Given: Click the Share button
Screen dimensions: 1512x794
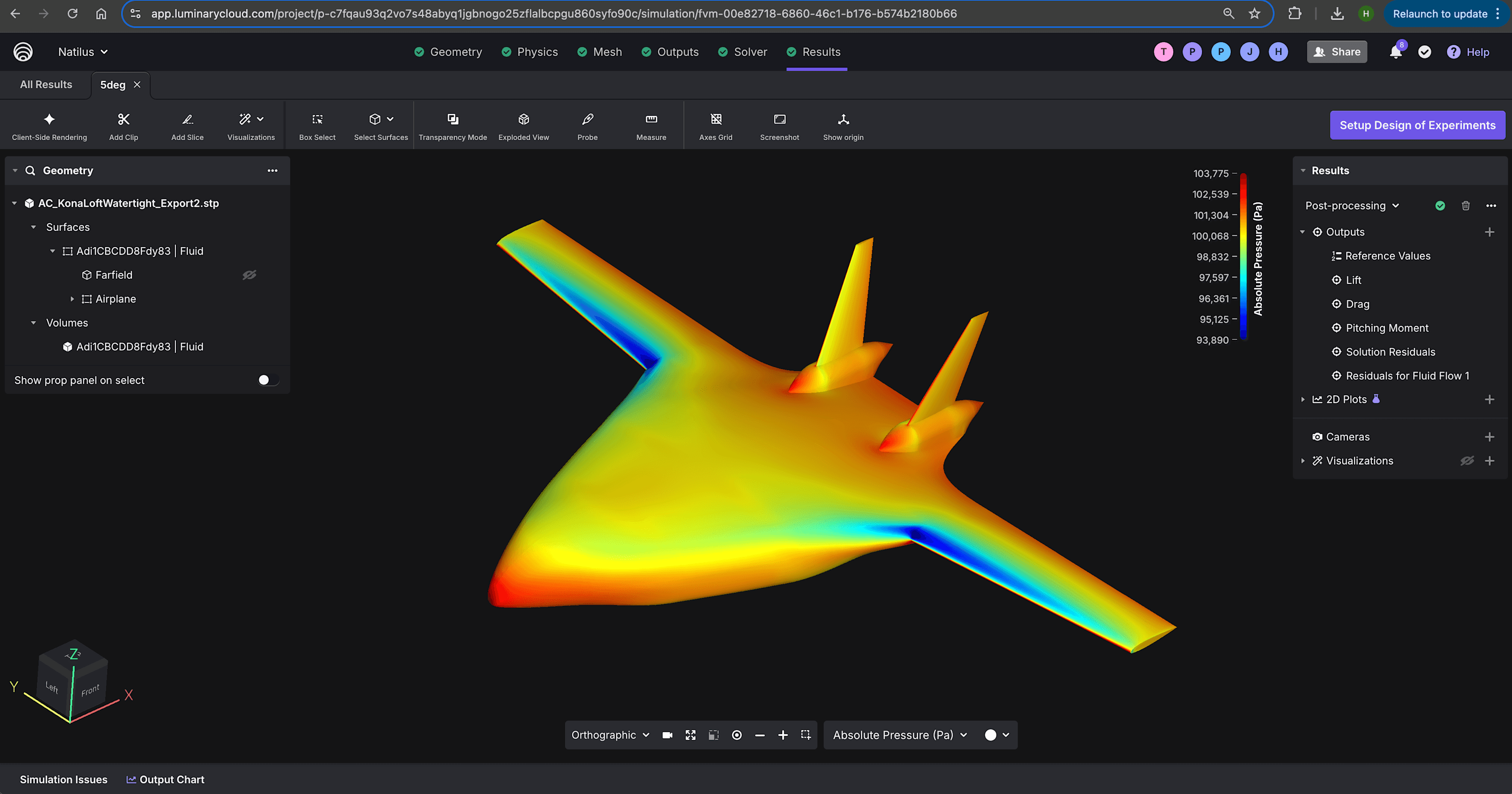Looking at the screenshot, I should [x=1337, y=52].
